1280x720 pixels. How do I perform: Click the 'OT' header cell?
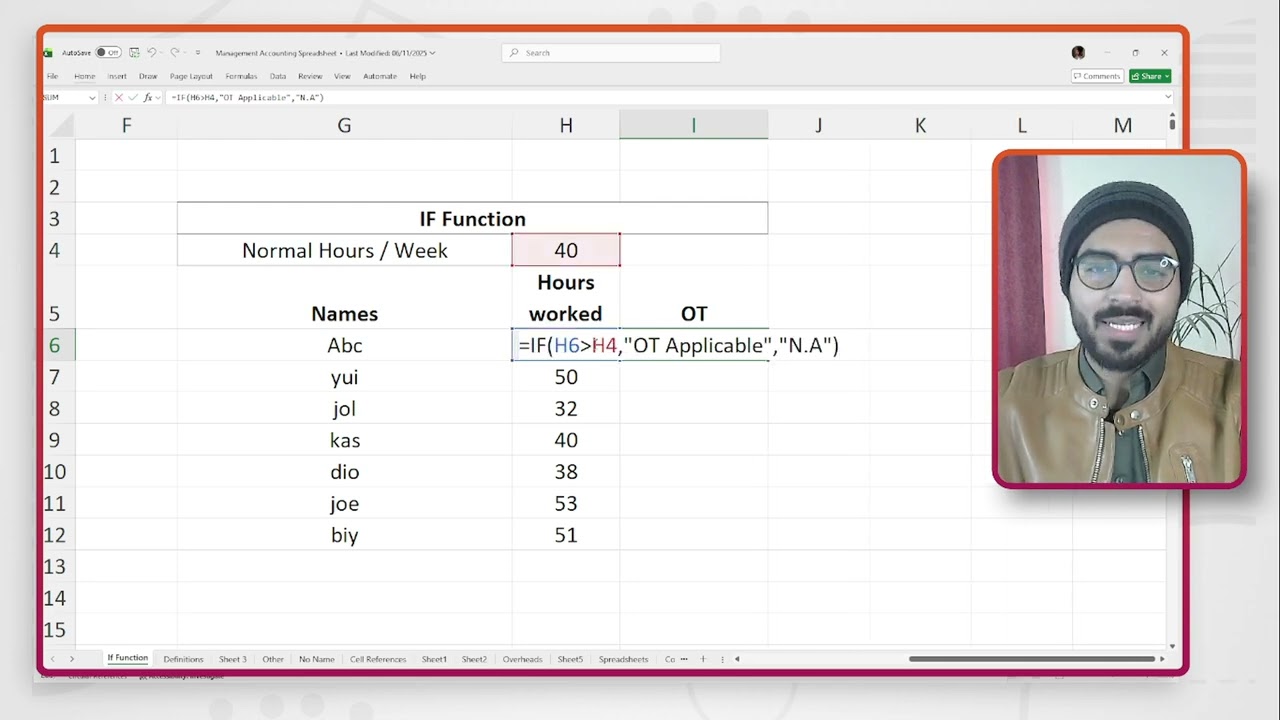pos(694,298)
